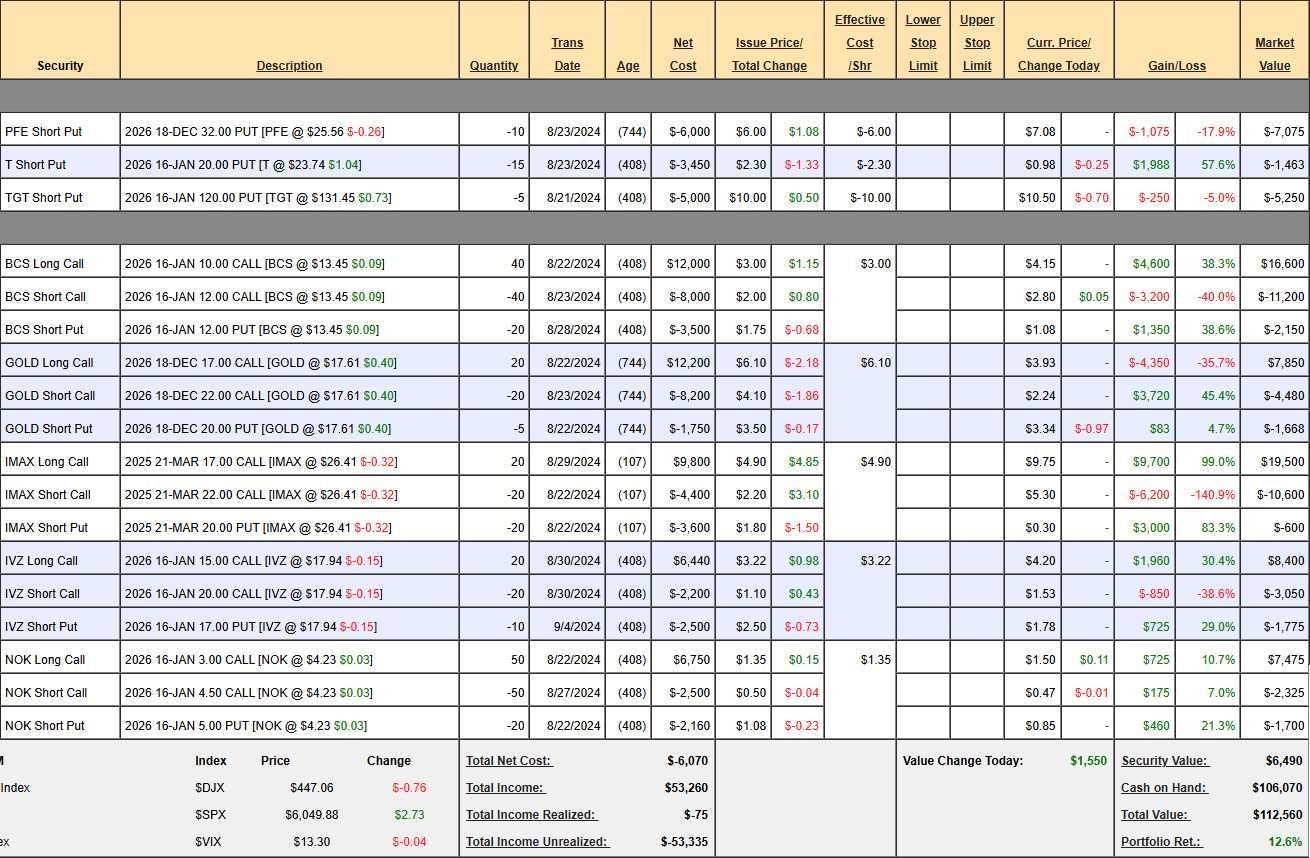Click Upper Stop Limit cell for PFE Short Put
This screenshot has width=1310, height=858.
point(976,132)
